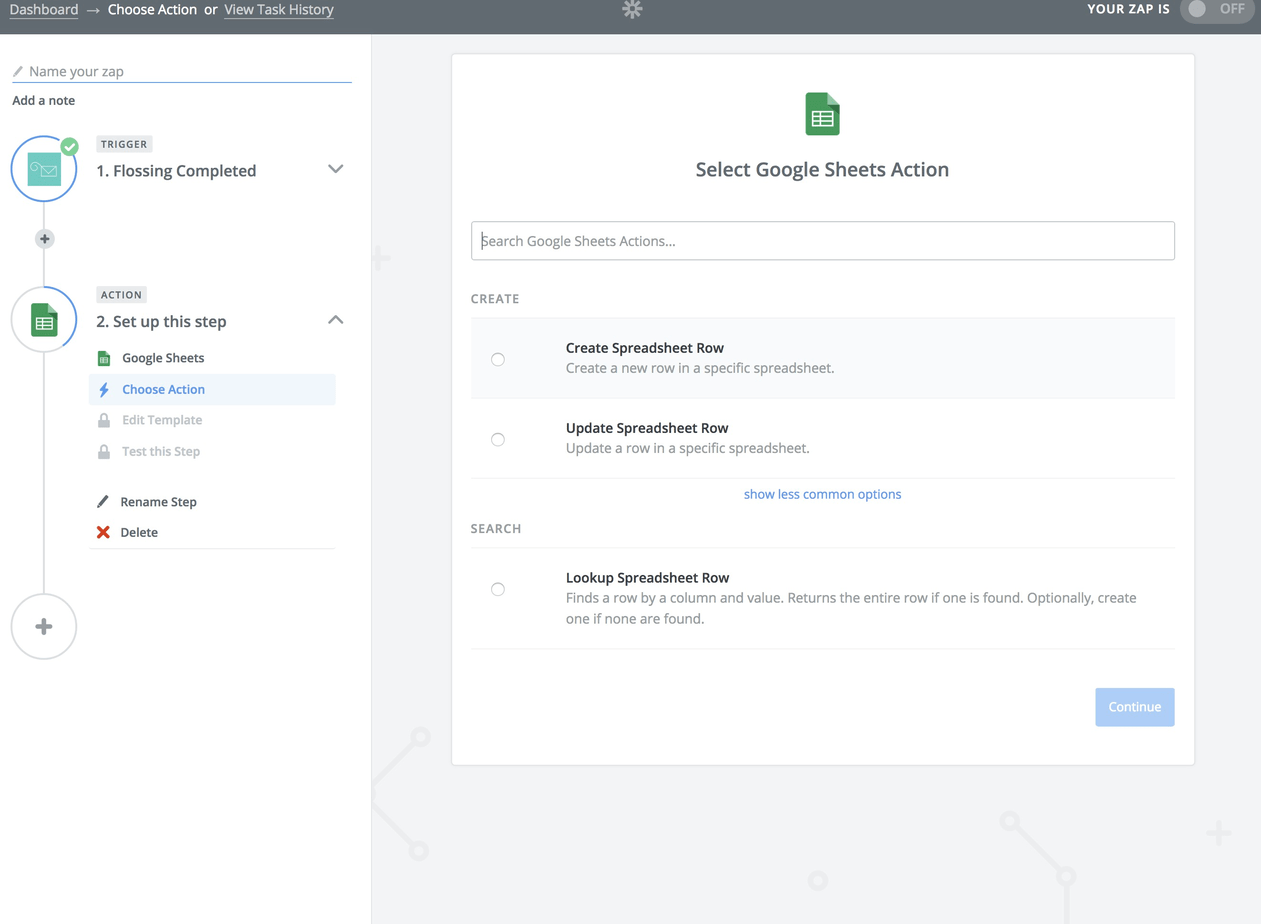Image resolution: width=1261 pixels, height=924 pixels.
Task: Click show less common options link
Action: (822, 494)
